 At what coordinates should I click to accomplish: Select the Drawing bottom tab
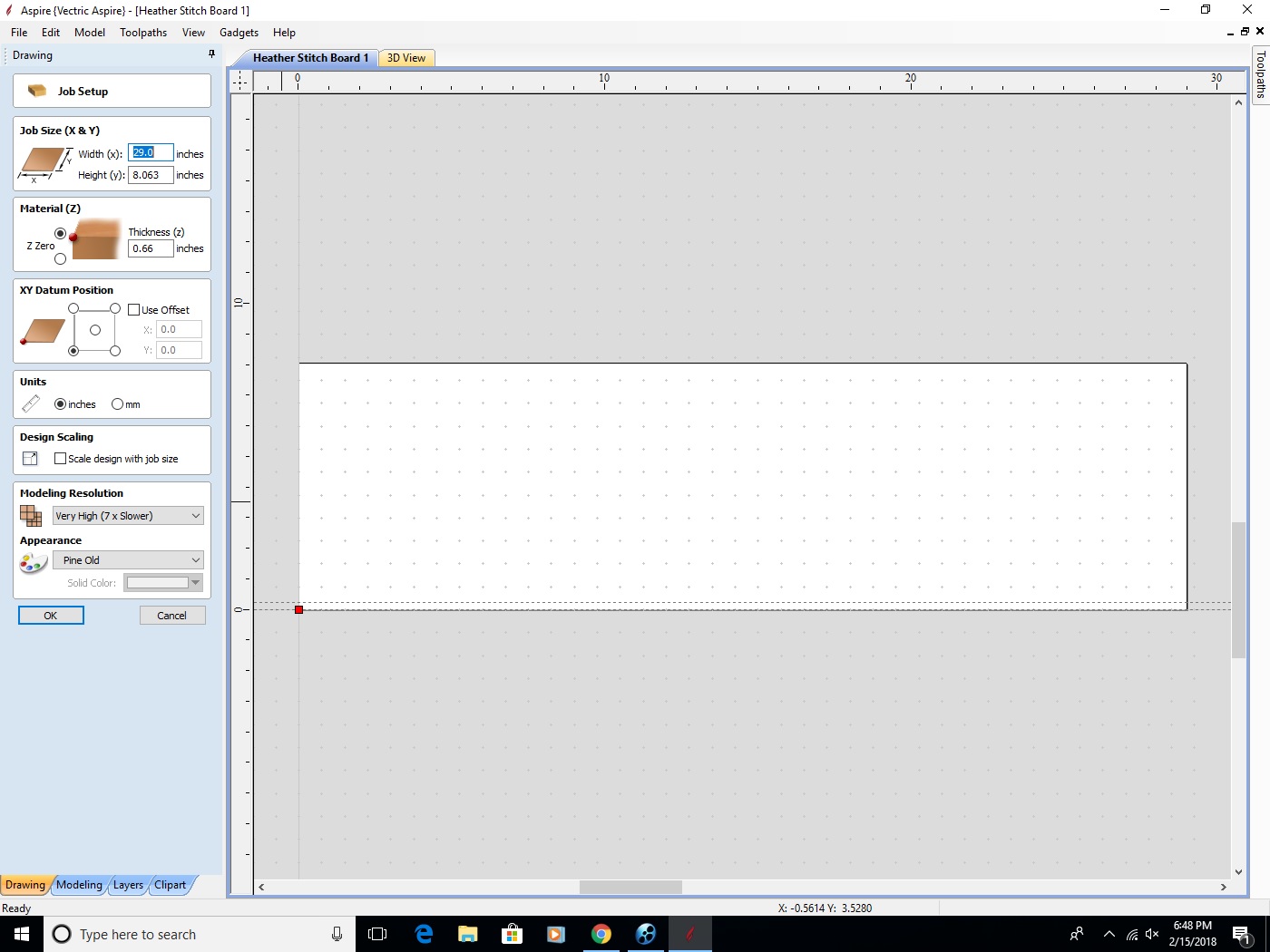click(24, 885)
